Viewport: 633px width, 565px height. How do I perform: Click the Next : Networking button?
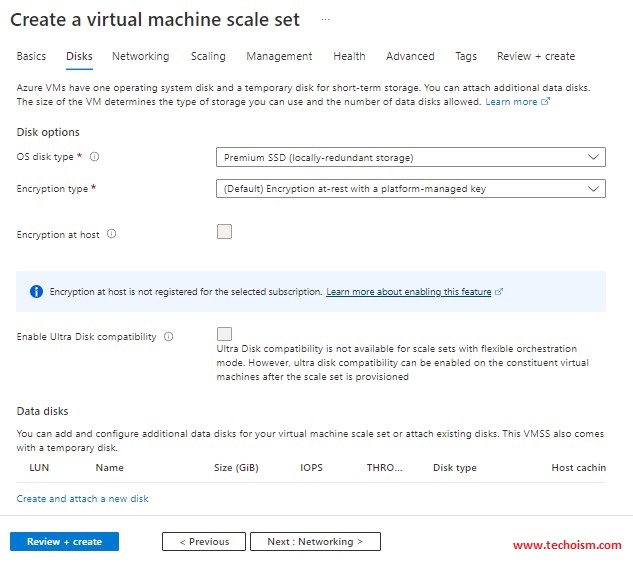pyautogui.click(x=315, y=541)
